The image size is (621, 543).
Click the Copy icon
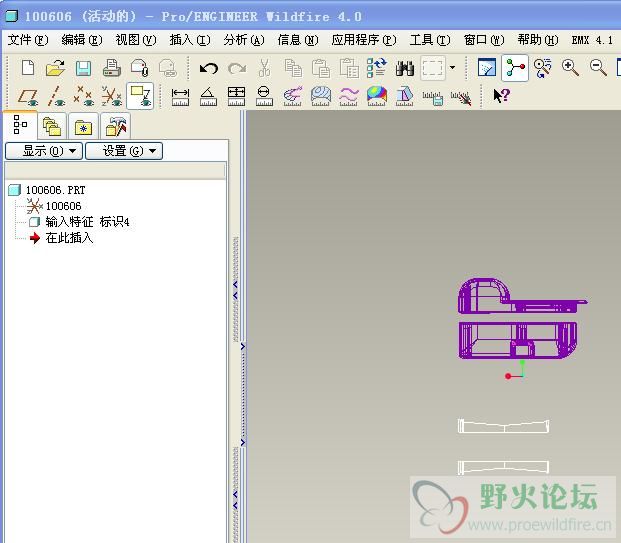293,68
